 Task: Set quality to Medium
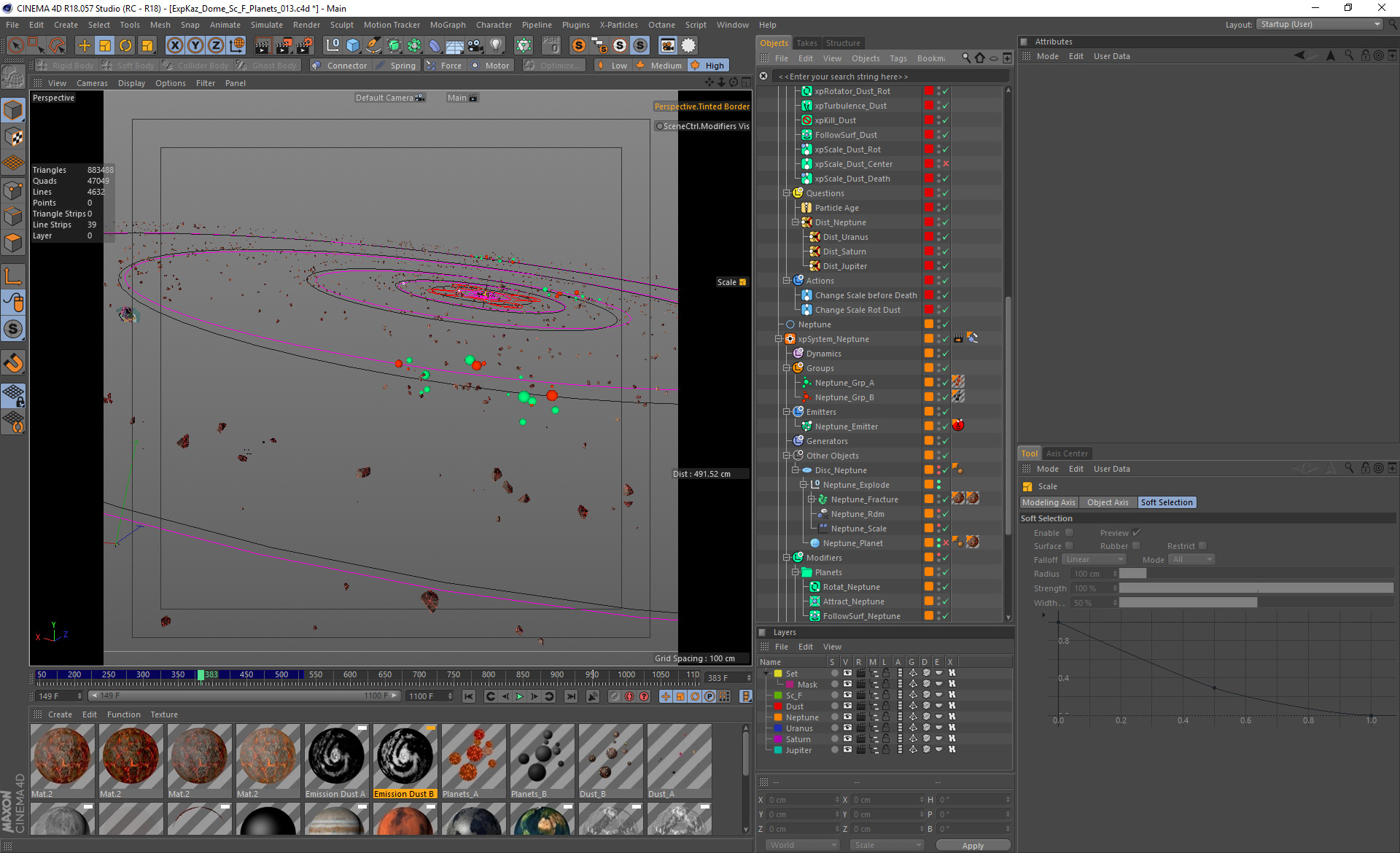(658, 66)
